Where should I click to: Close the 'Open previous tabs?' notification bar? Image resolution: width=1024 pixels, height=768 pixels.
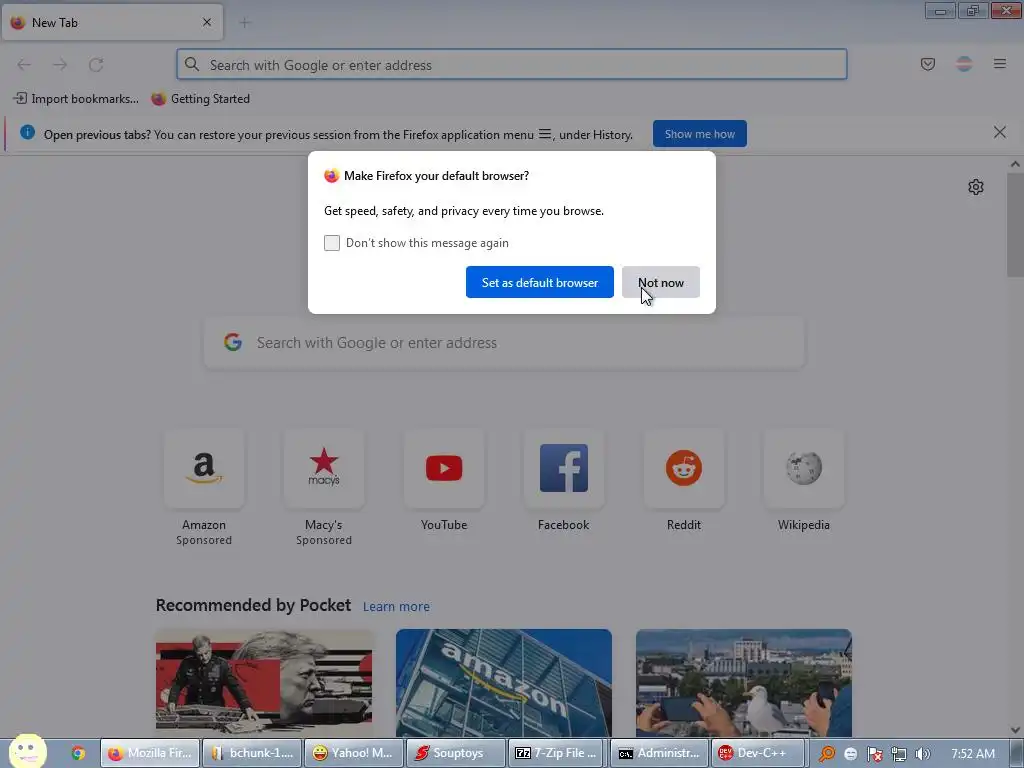coord(999,133)
